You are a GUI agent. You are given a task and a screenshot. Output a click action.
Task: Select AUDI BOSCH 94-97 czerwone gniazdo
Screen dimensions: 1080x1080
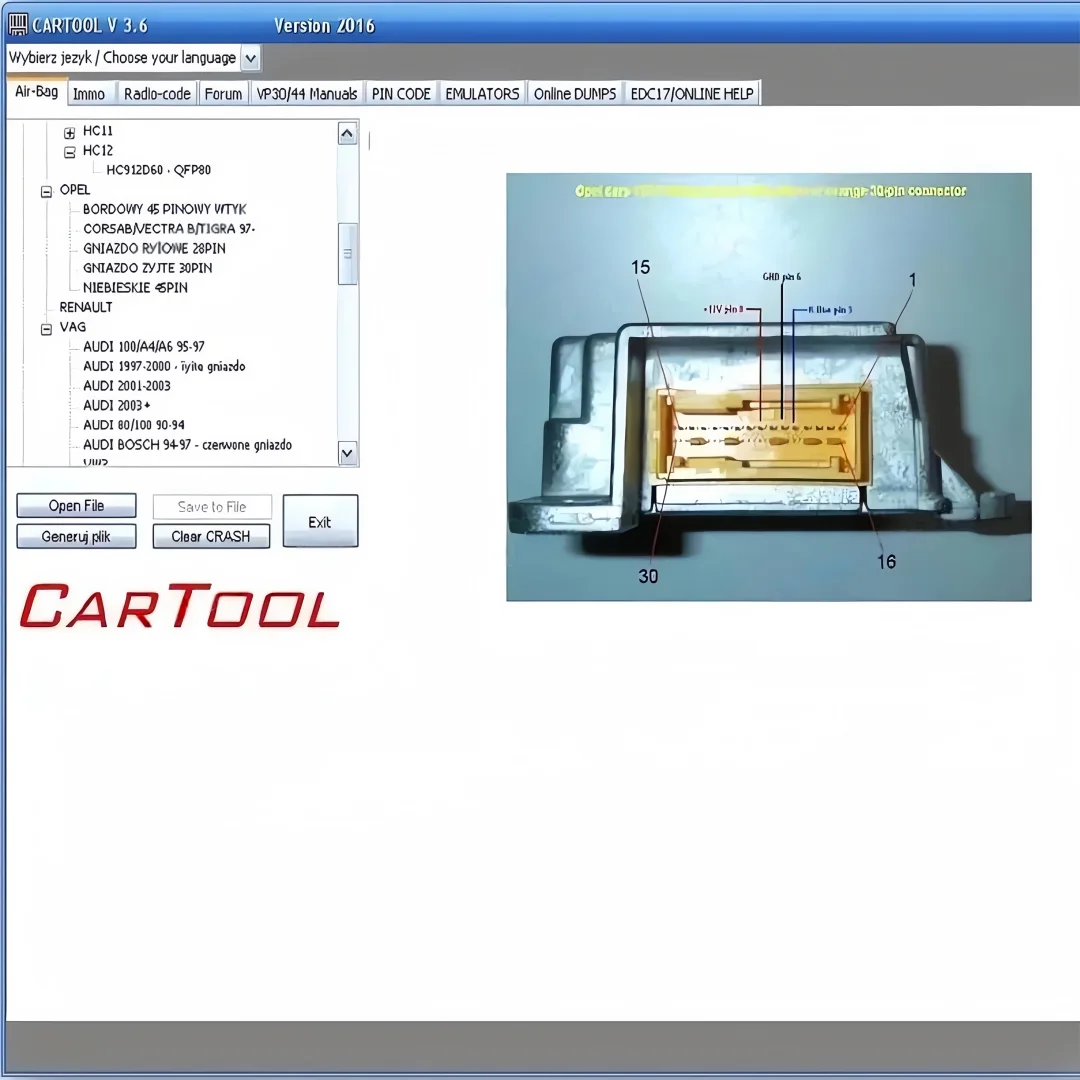187,445
